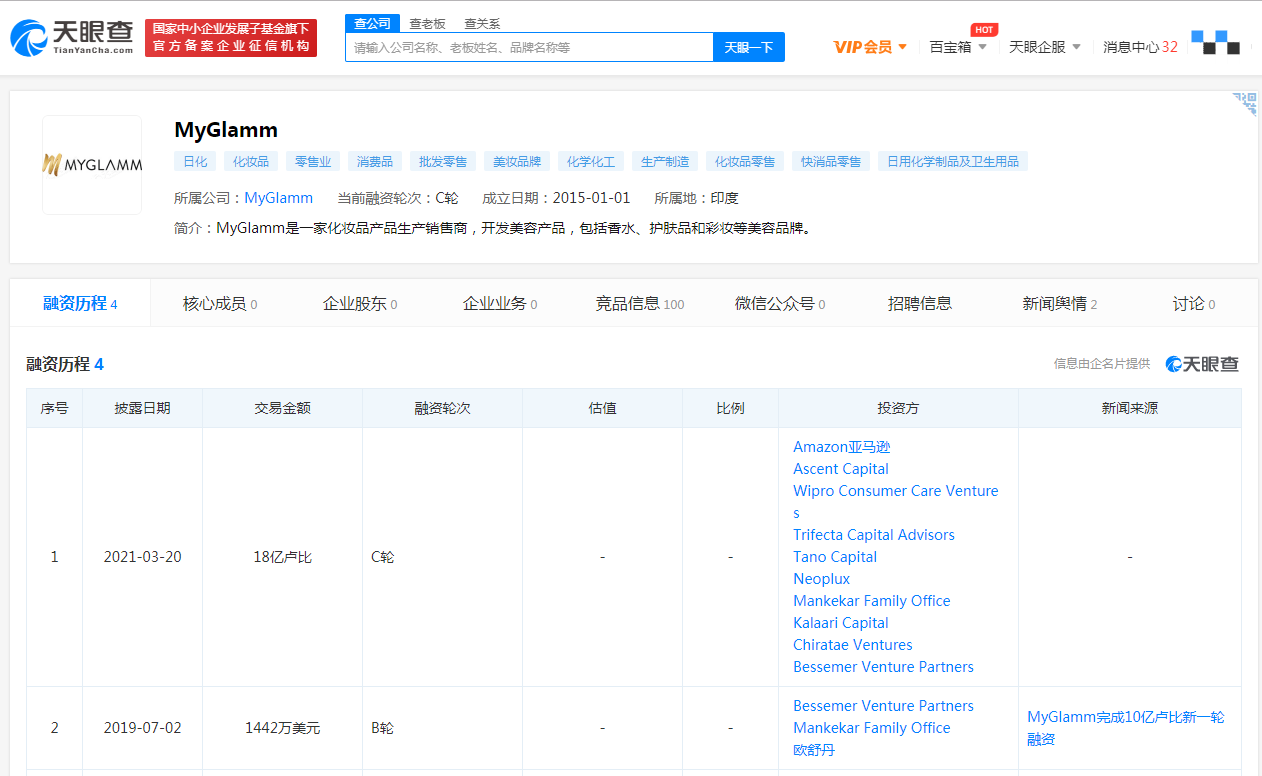Switch to the 新闻舆情 tab
1262x776 pixels.
coord(1060,303)
